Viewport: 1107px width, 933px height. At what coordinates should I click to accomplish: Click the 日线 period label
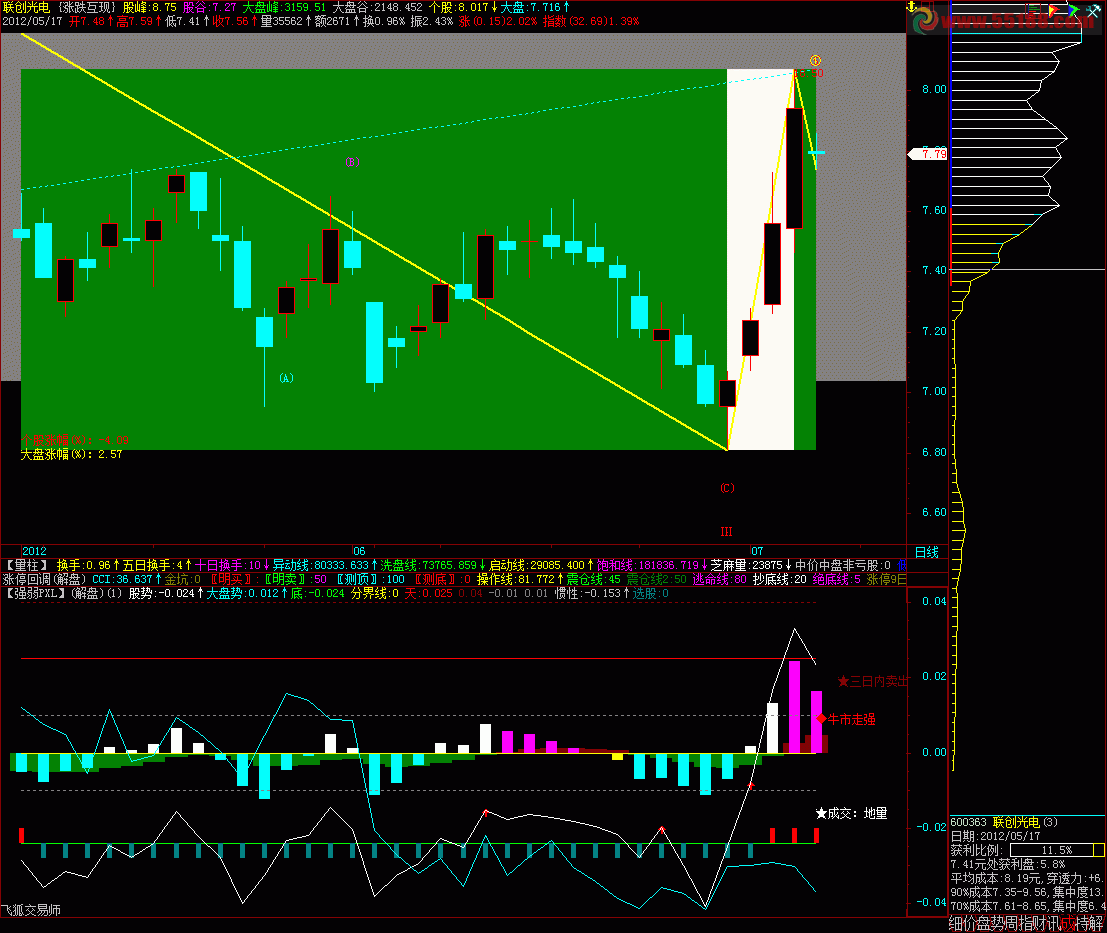pyautogui.click(x=927, y=552)
